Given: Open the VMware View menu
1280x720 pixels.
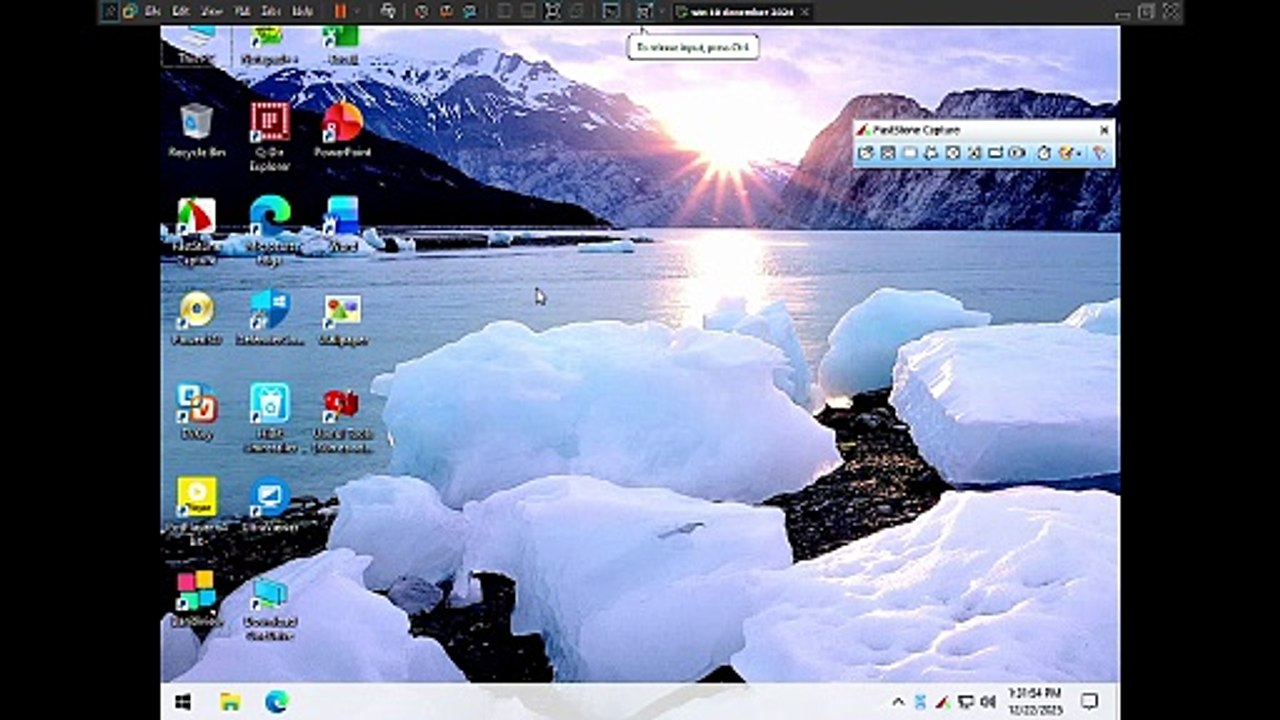Looking at the screenshot, I should [211, 11].
